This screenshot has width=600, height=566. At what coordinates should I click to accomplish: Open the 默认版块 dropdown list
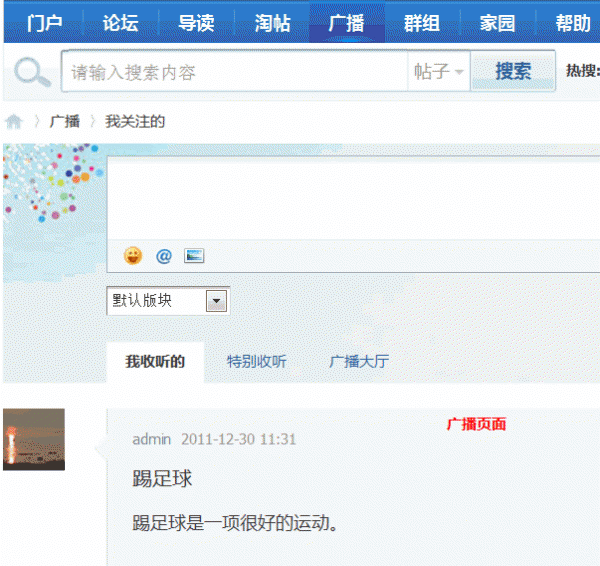point(216,300)
